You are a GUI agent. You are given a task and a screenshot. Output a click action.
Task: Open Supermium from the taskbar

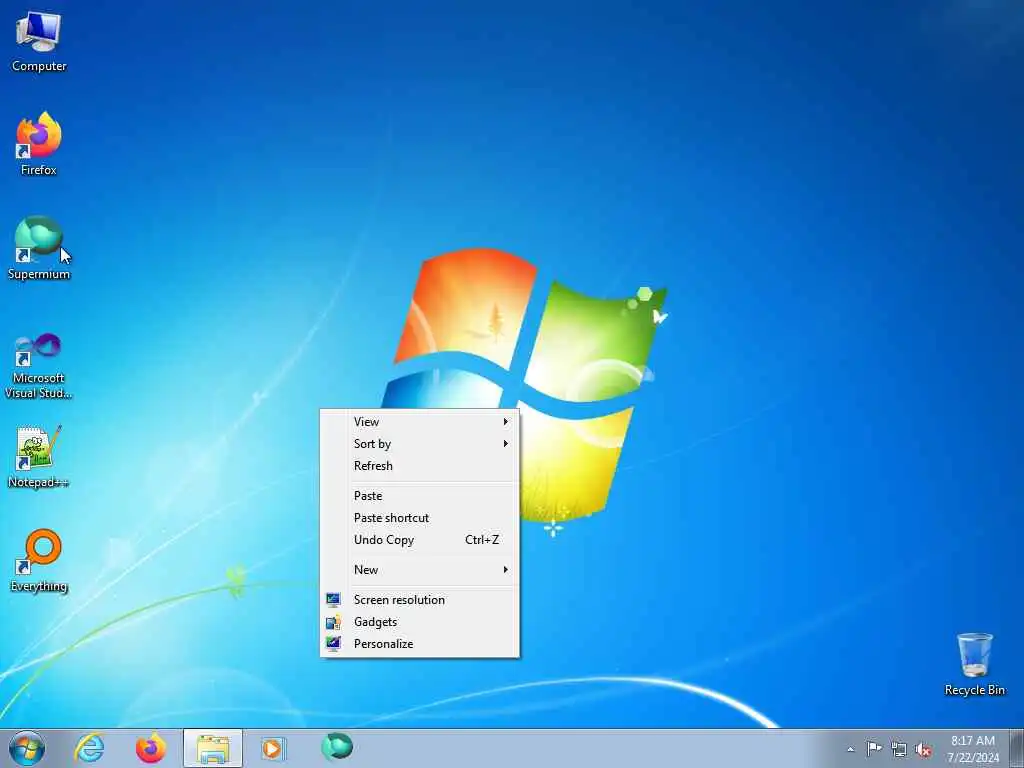pyautogui.click(x=337, y=748)
